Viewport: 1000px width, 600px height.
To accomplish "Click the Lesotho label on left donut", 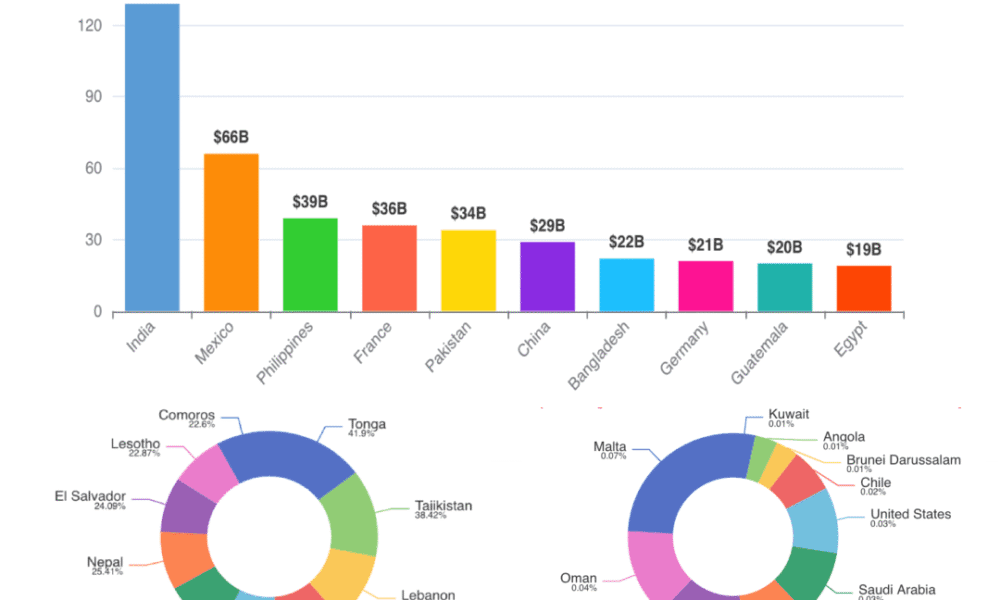I will [133, 444].
